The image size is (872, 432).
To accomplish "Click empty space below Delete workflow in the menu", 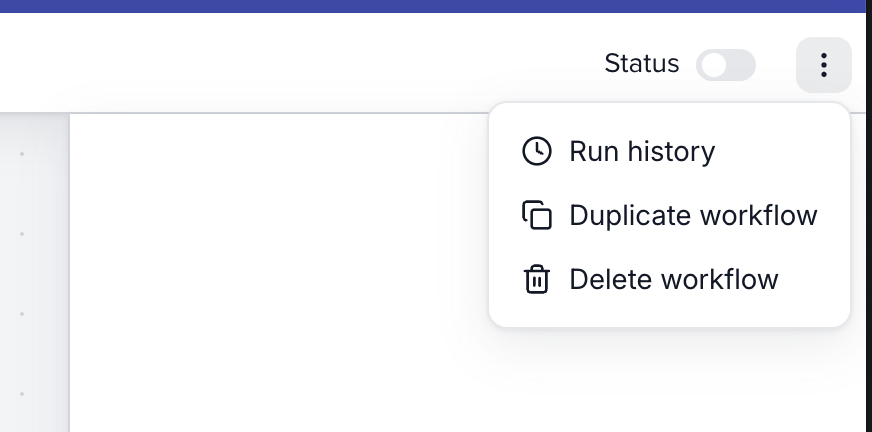I will (669, 314).
